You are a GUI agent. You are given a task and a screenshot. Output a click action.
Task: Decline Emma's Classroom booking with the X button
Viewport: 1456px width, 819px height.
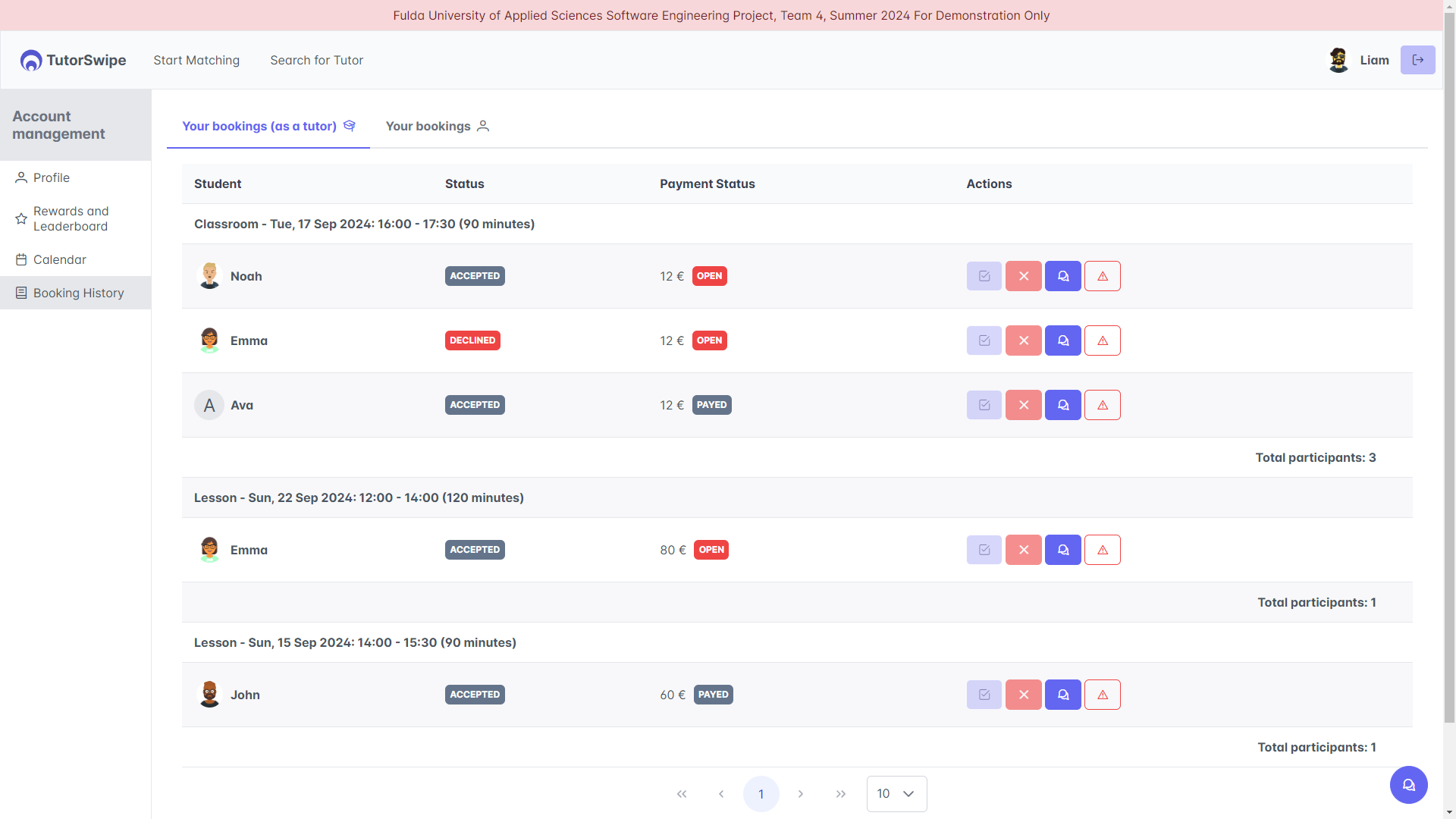point(1023,340)
